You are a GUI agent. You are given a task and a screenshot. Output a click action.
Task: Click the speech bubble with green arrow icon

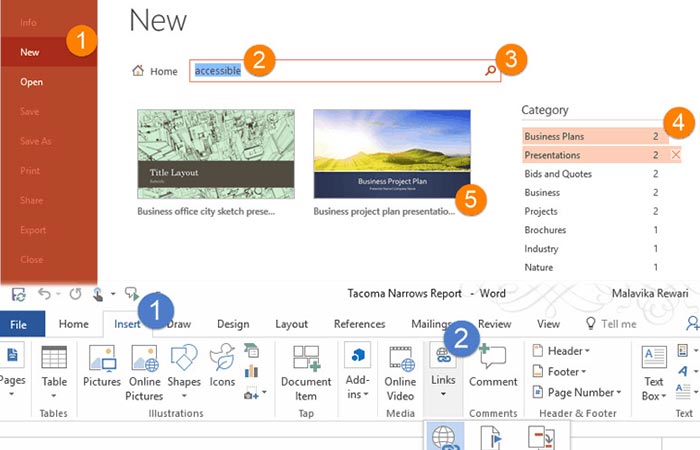click(x=132, y=293)
